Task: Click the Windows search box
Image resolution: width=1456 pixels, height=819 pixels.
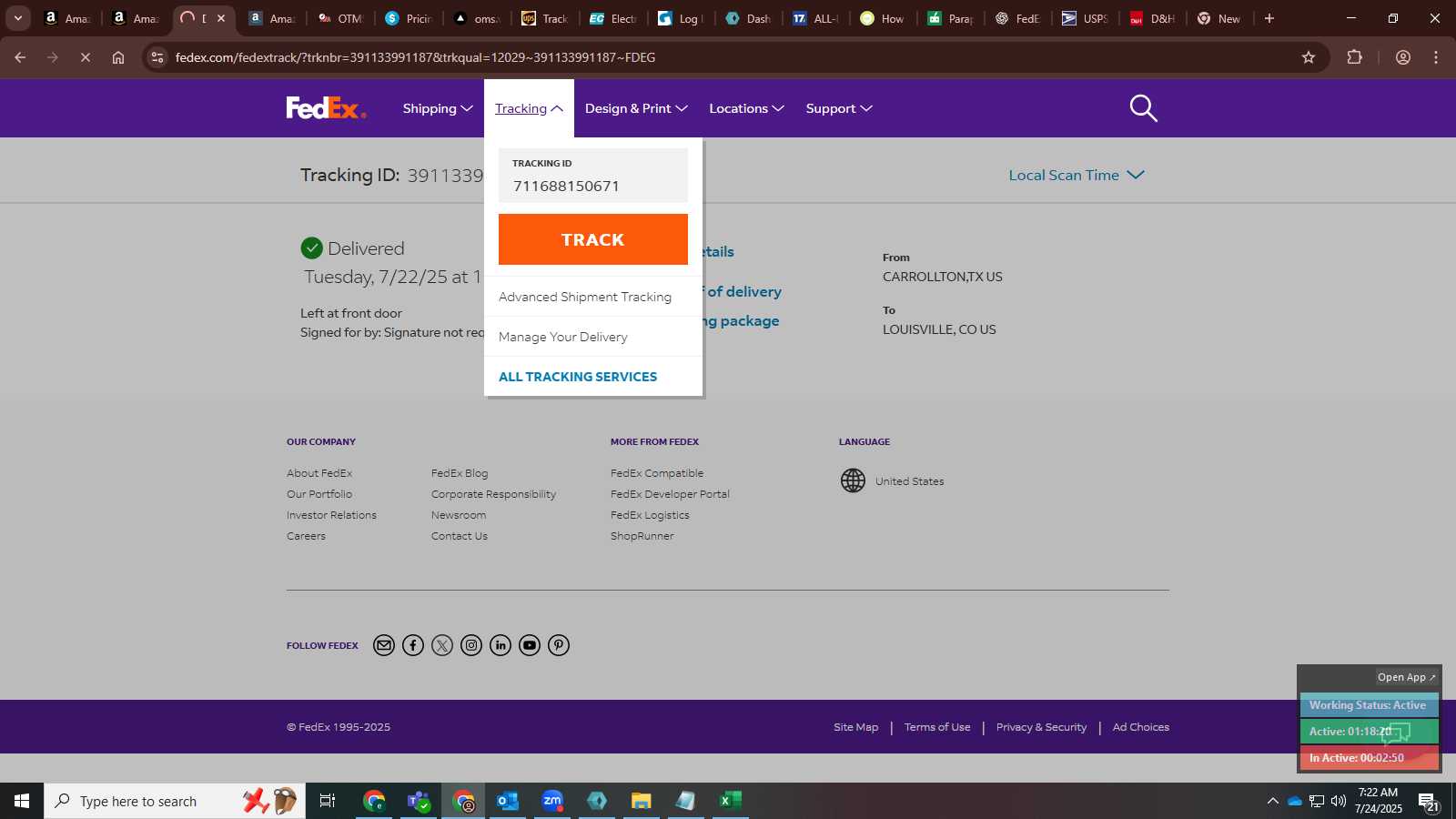Action: tap(175, 801)
